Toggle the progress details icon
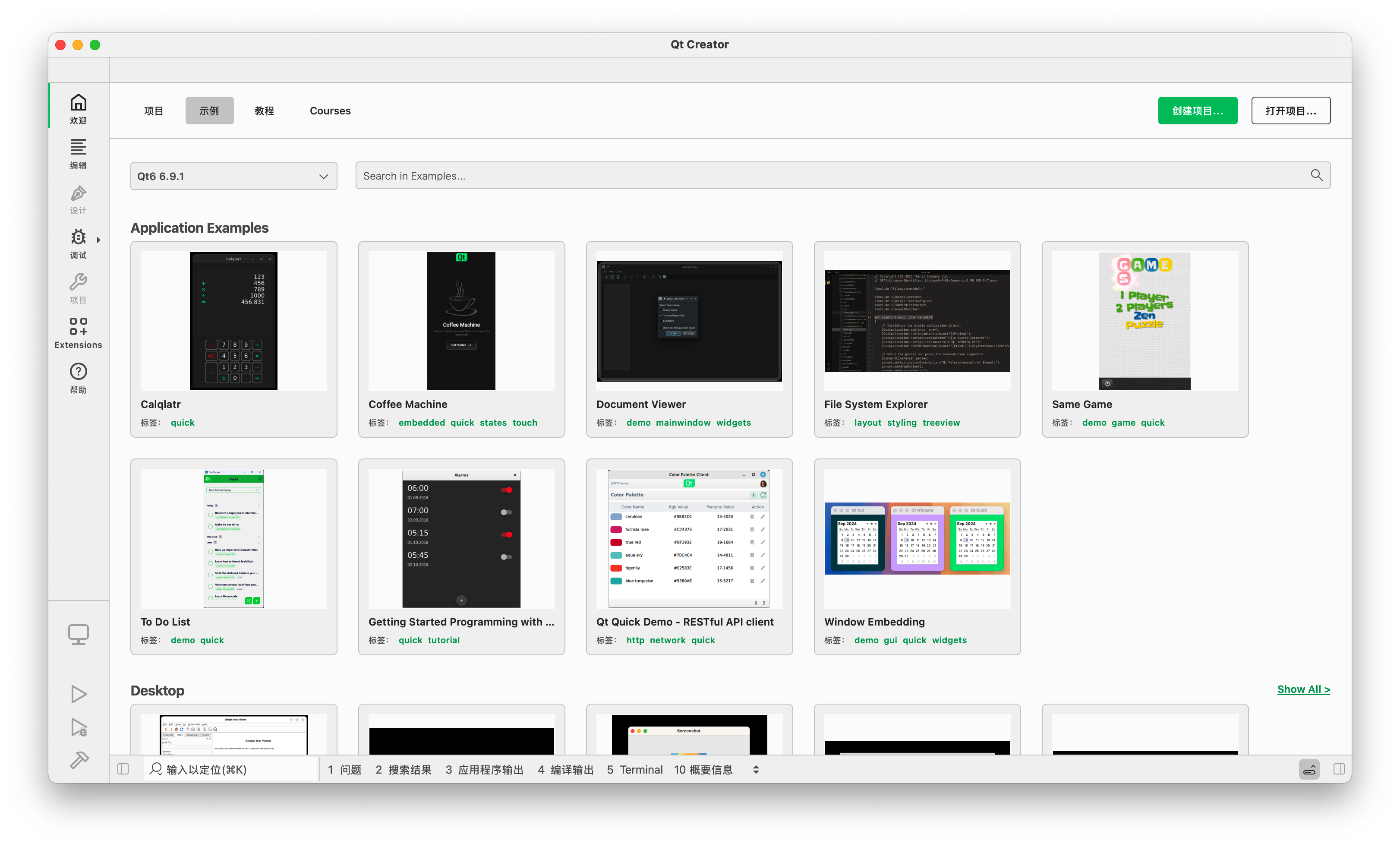1400x847 pixels. coord(1309,770)
